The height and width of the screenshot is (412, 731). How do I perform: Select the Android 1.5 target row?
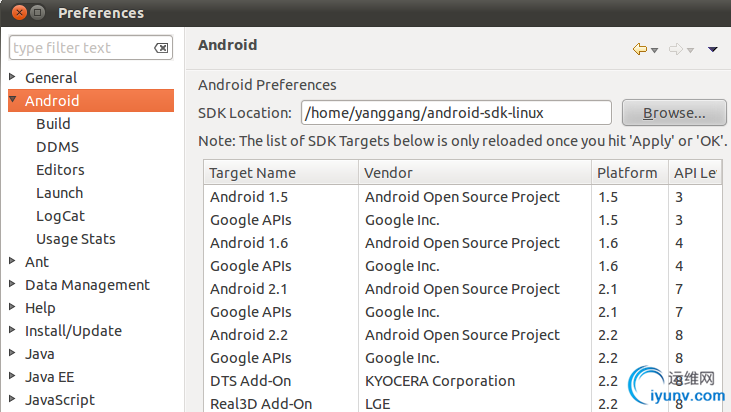[x=463, y=197]
